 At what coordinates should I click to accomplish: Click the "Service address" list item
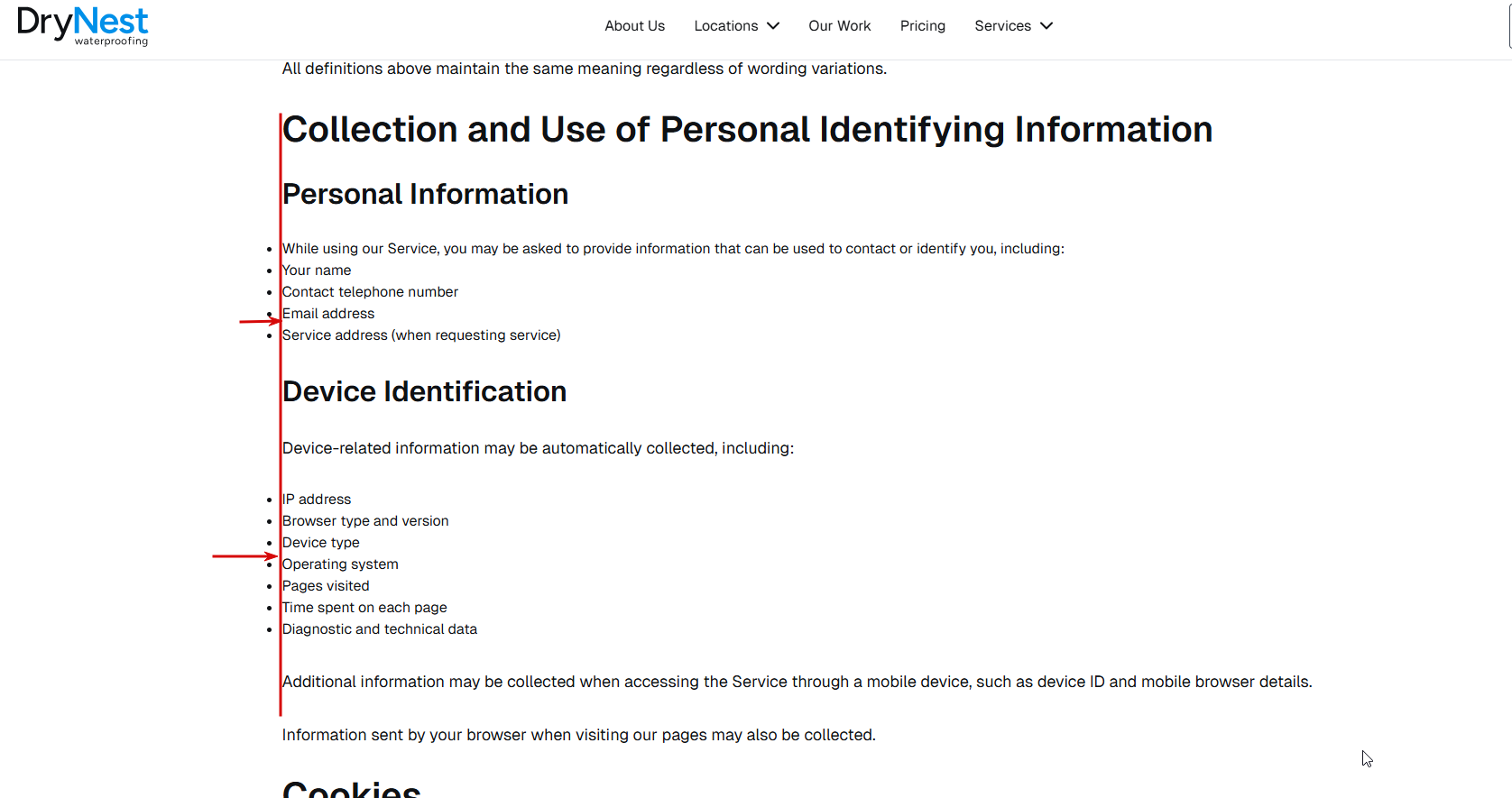click(421, 335)
